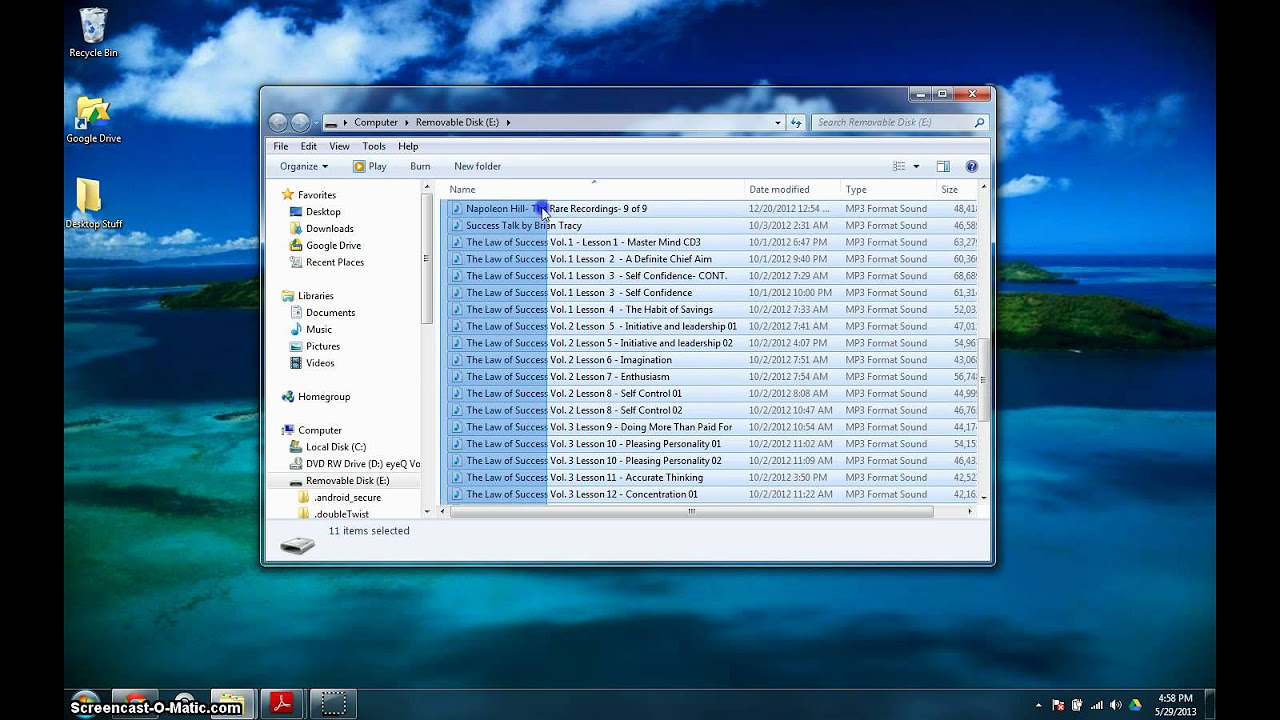The height and width of the screenshot is (720, 1280).
Task: Sort by the Name column header
Action: [594, 189]
